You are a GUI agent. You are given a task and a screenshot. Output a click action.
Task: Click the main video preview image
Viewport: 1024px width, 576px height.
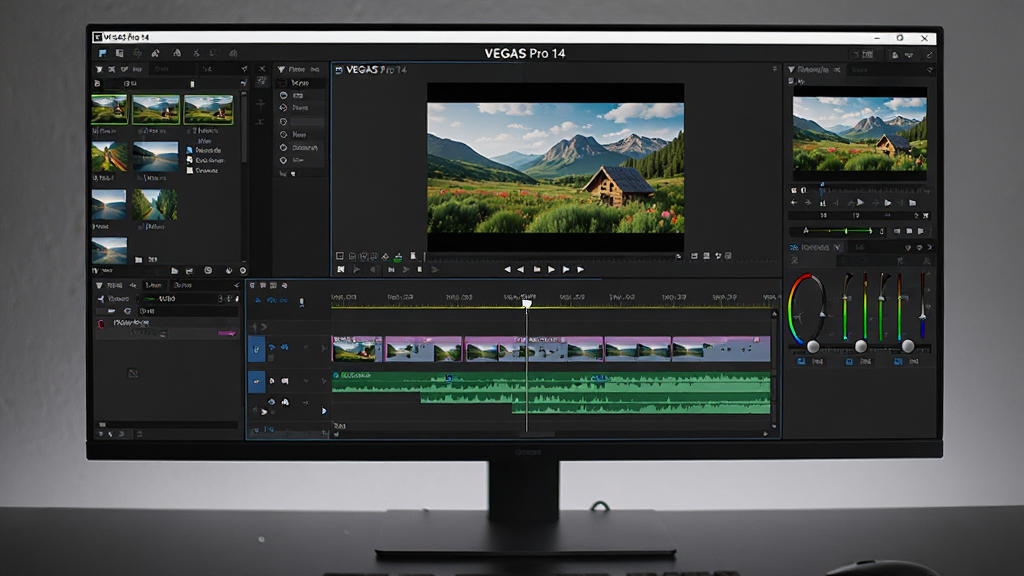pyautogui.click(x=556, y=168)
